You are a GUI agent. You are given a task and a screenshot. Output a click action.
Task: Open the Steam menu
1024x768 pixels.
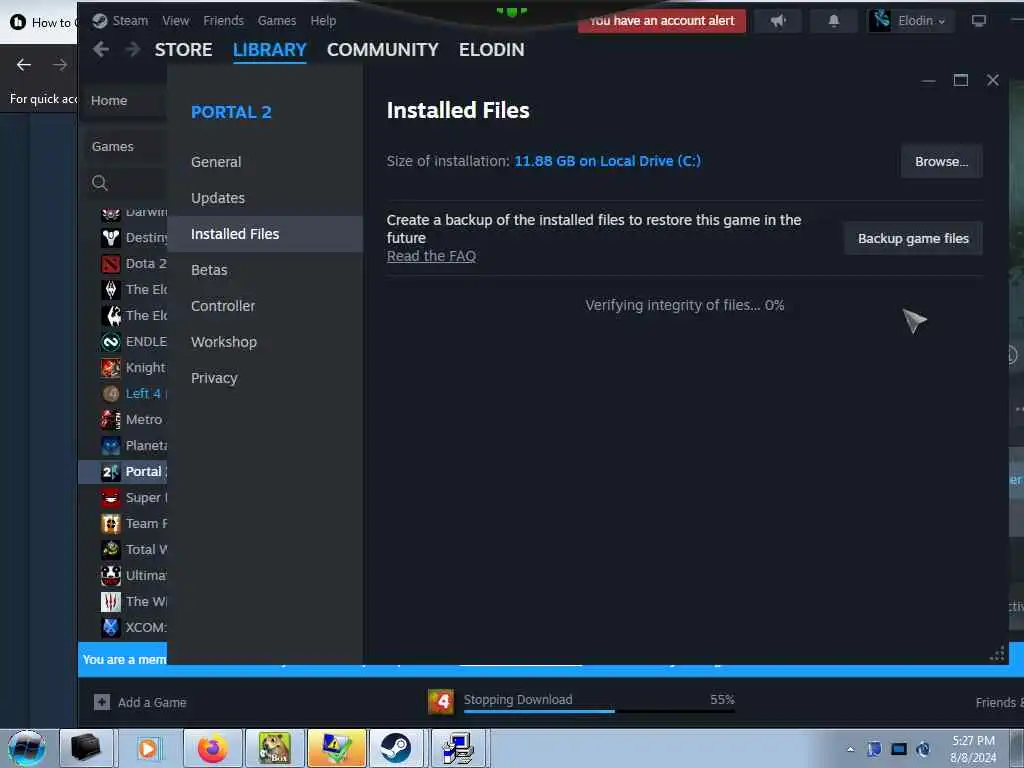point(130,21)
